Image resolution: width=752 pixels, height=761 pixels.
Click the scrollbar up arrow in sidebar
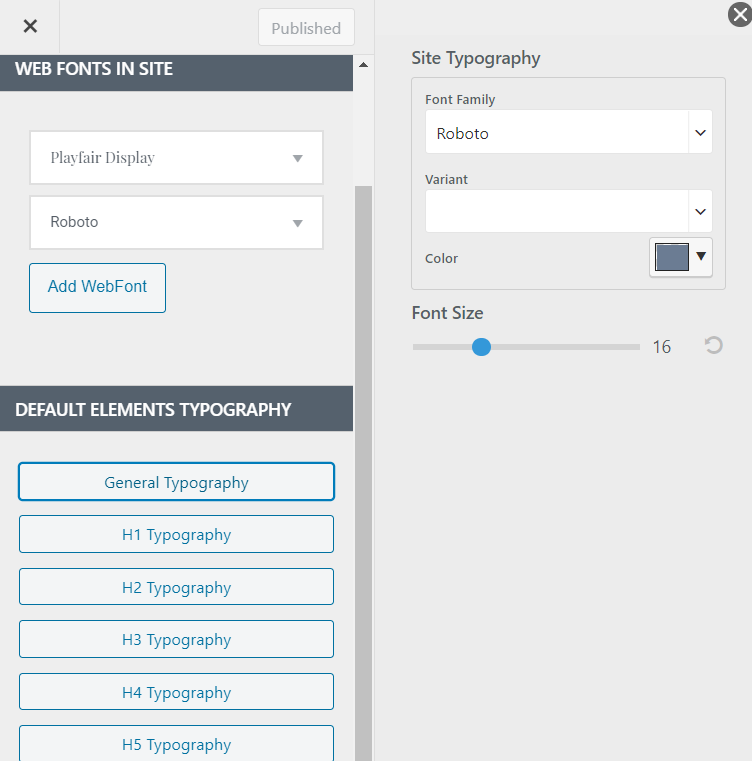click(x=362, y=65)
